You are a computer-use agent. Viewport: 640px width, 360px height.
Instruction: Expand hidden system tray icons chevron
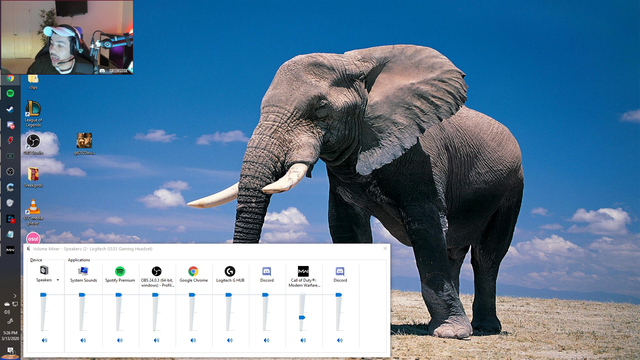tap(15, 296)
